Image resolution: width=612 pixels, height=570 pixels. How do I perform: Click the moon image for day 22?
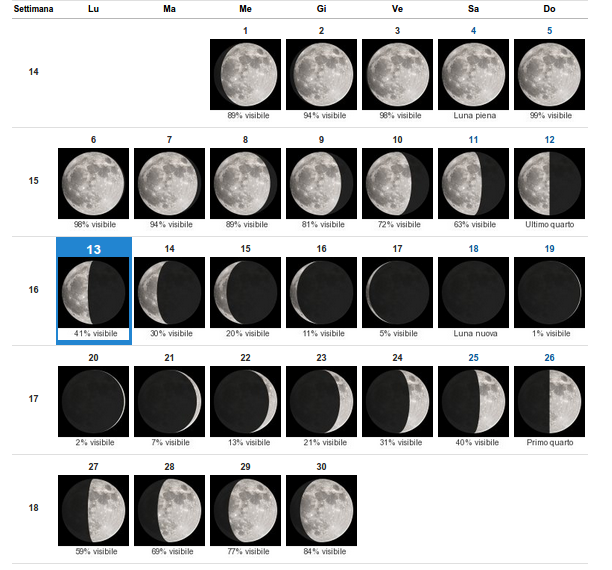[245, 401]
